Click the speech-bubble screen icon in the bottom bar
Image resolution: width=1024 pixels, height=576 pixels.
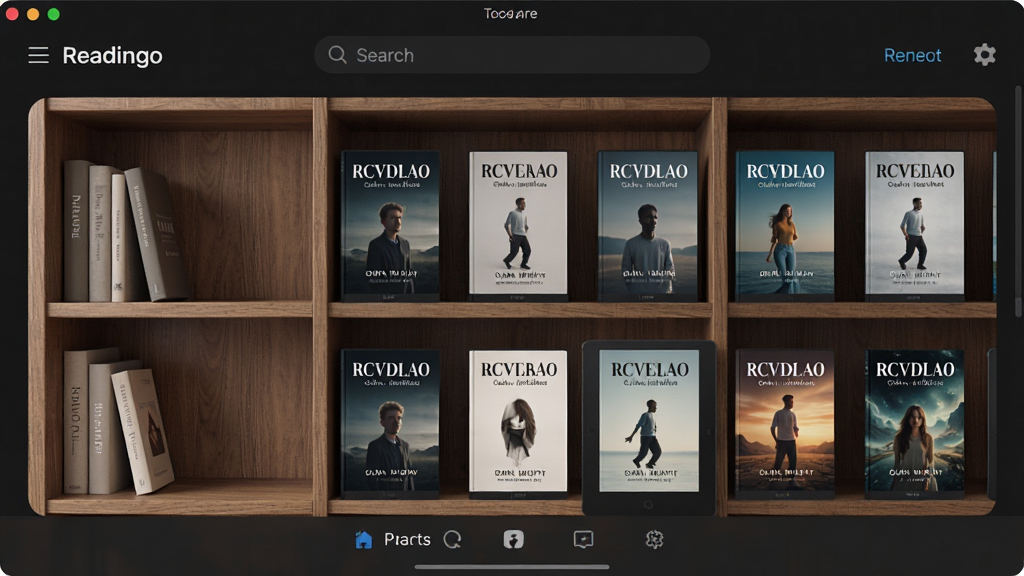pos(583,539)
